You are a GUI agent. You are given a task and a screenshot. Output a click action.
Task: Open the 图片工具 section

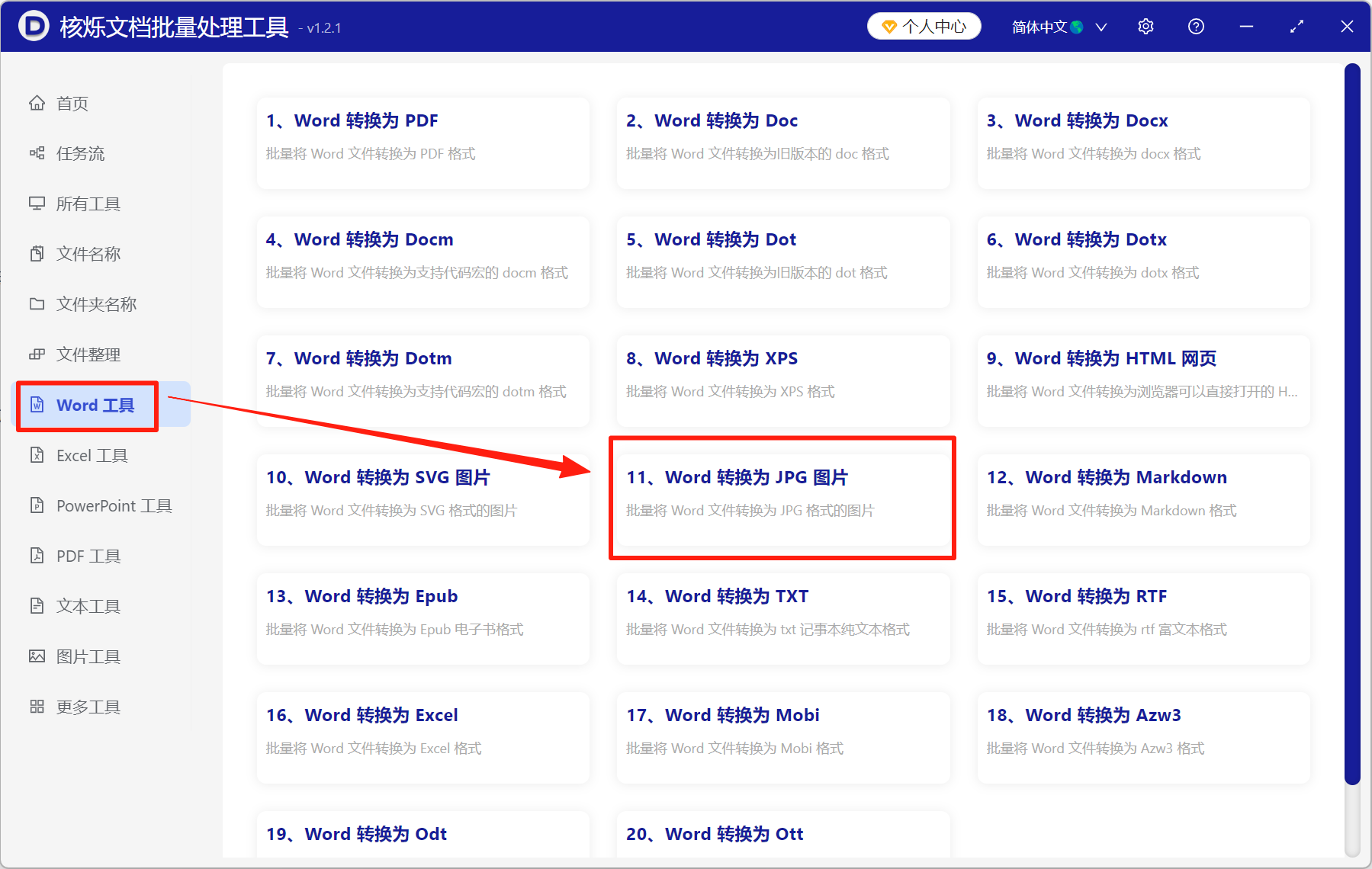88,656
